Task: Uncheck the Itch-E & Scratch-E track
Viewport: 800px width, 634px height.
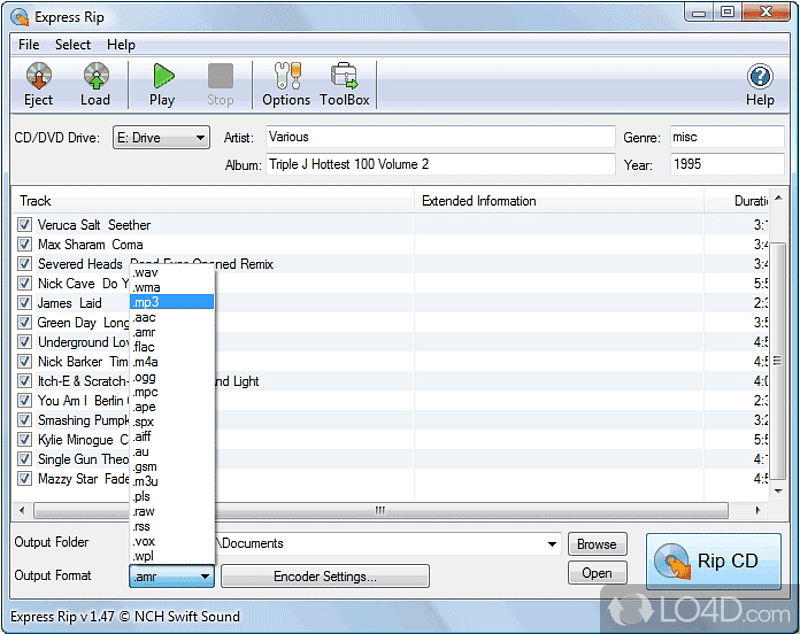Action: click(x=24, y=381)
